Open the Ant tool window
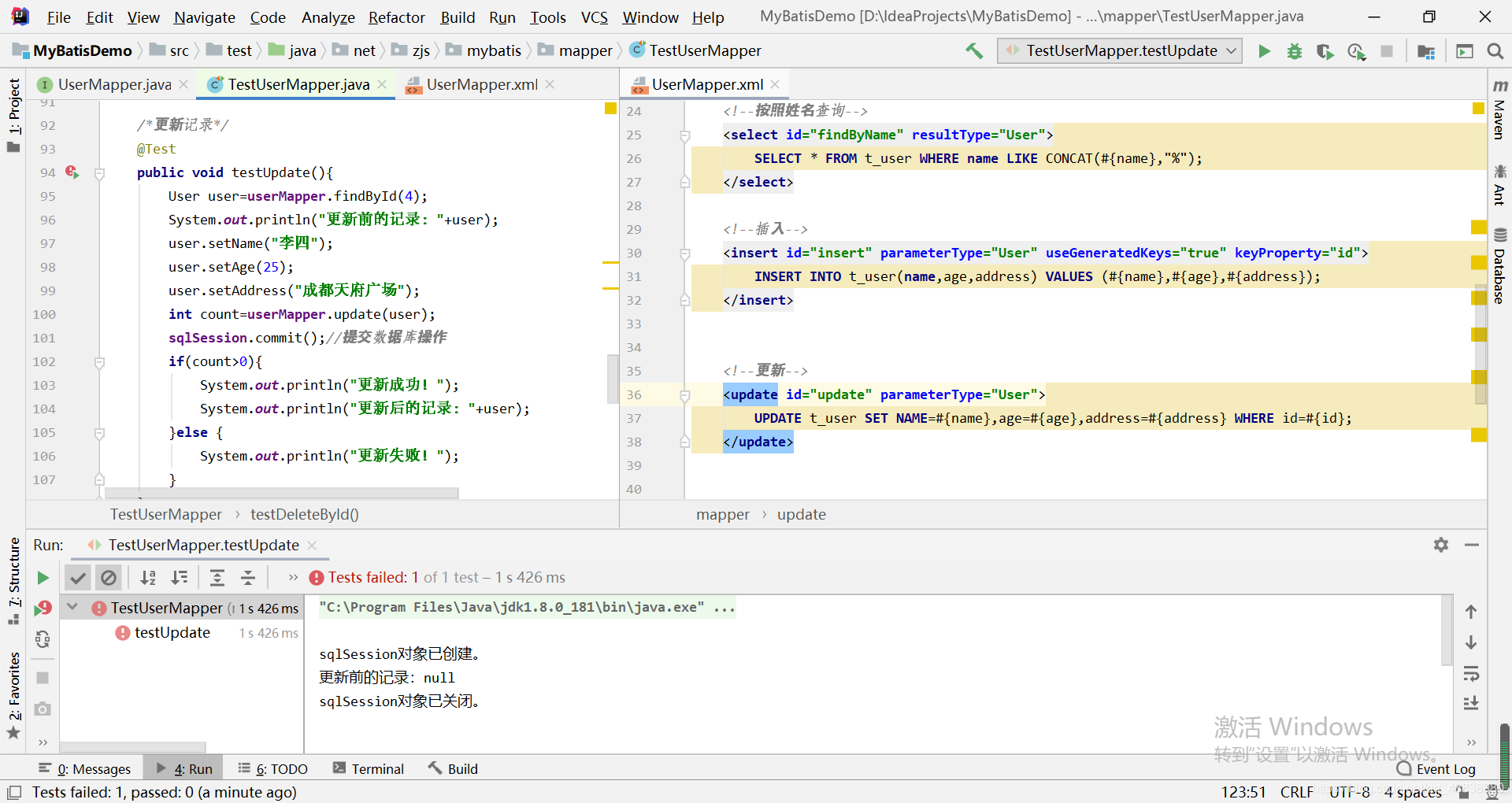 click(1499, 185)
